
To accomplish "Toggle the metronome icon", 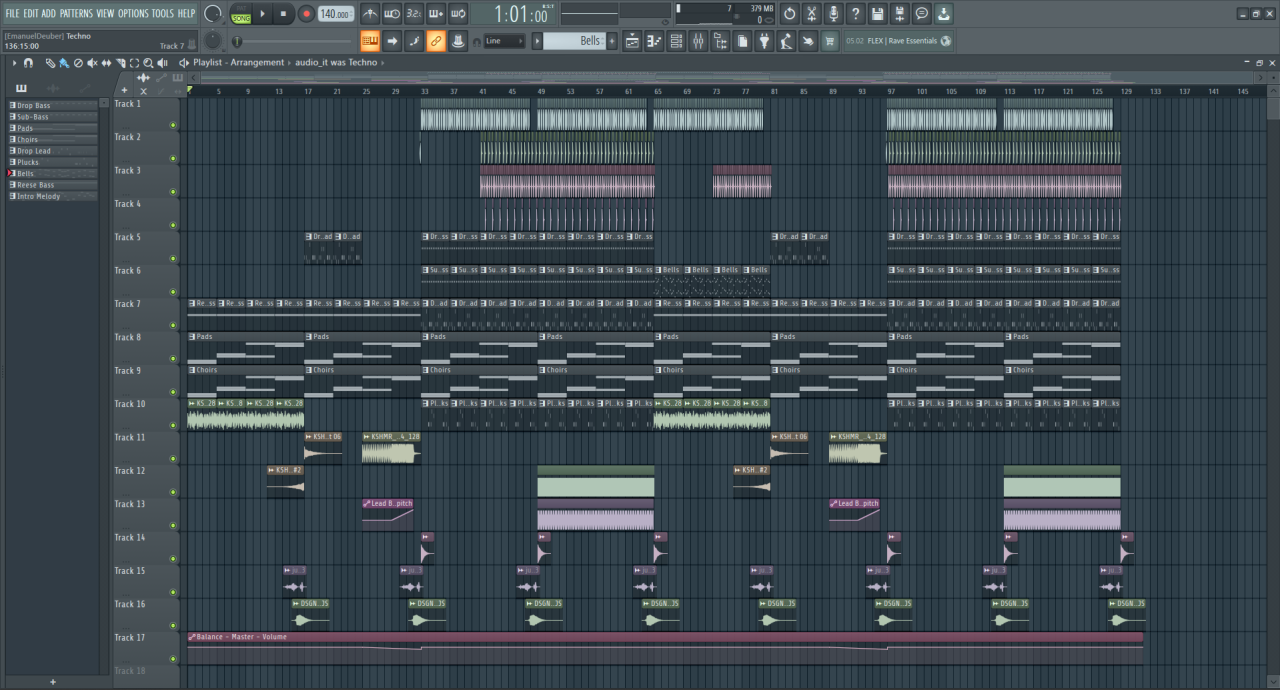I will tap(370, 14).
